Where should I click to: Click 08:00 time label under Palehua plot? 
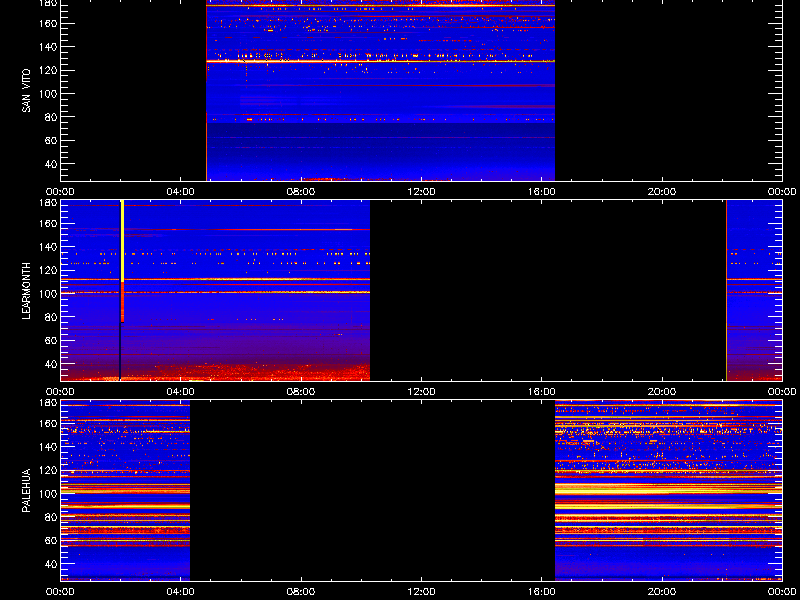pos(301,592)
